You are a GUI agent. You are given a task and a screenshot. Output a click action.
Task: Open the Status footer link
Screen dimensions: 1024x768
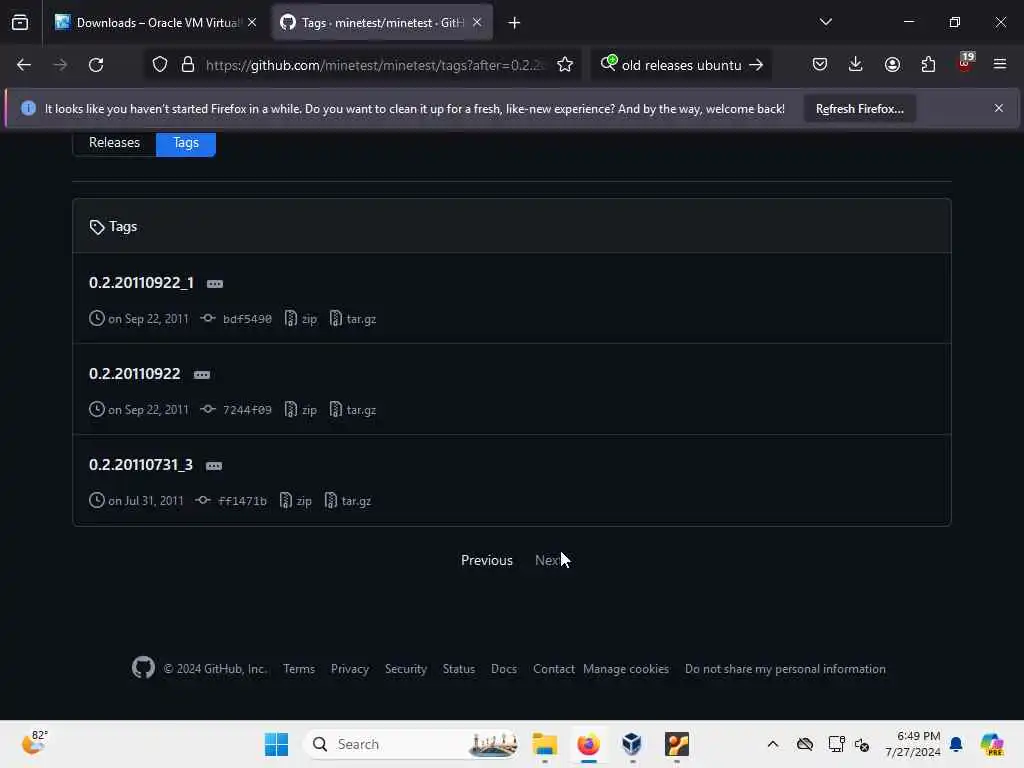pyautogui.click(x=458, y=669)
